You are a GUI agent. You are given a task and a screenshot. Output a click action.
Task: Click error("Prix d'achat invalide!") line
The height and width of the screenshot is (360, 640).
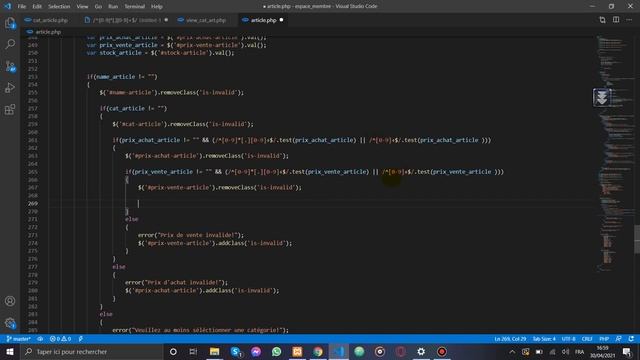click(x=176, y=282)
